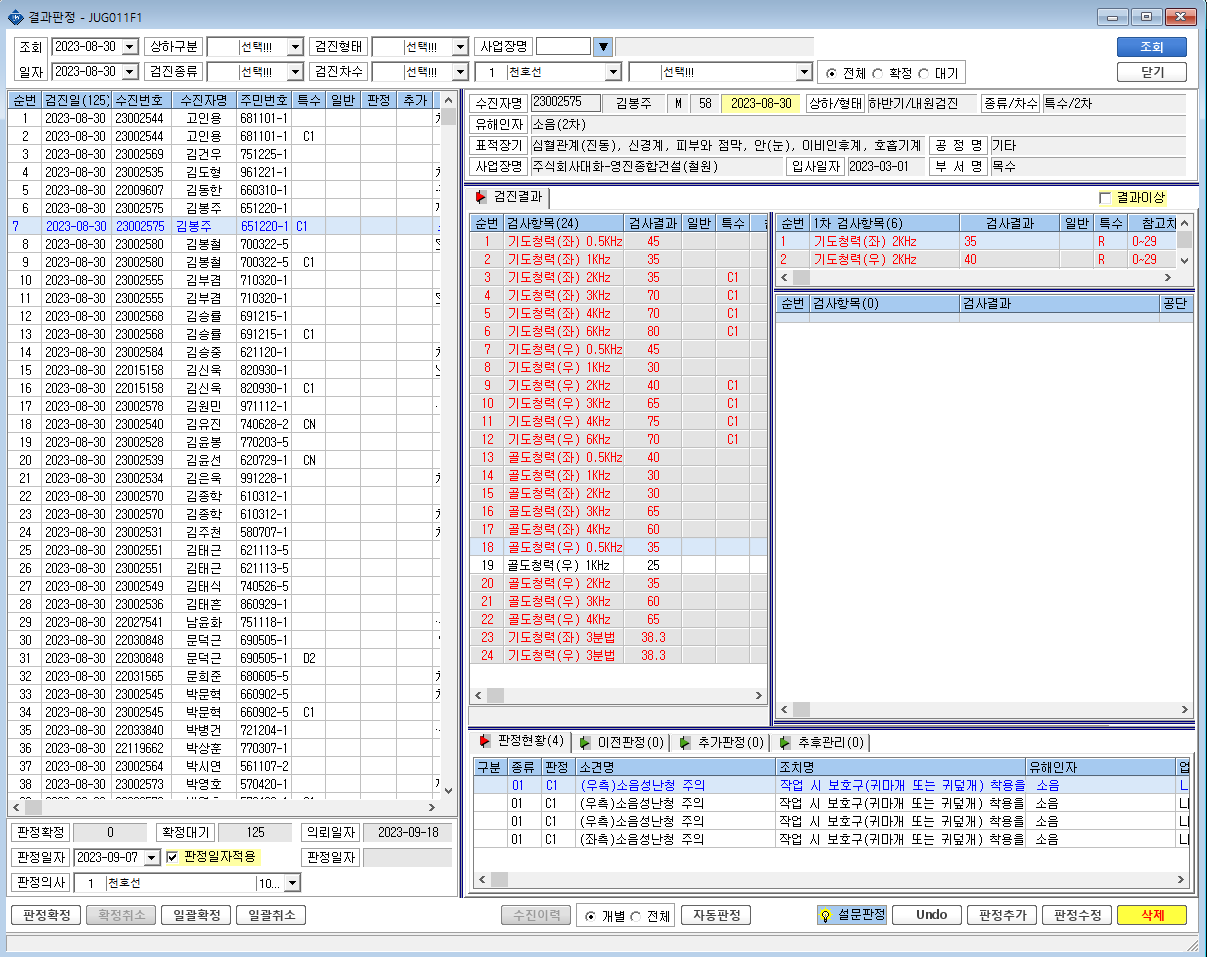
Task: Expand the 검진형태 dropdown list
Action: tap(460, 47)
